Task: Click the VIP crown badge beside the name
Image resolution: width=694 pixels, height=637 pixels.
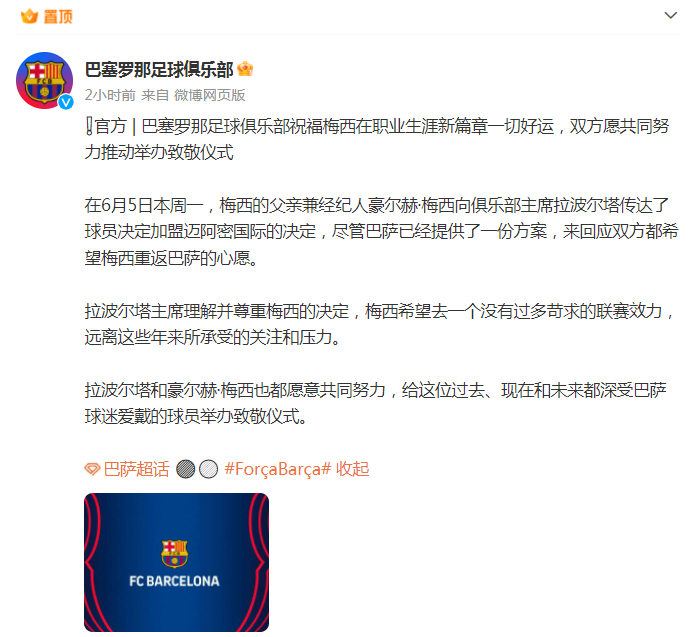Action: click(245, 69)
